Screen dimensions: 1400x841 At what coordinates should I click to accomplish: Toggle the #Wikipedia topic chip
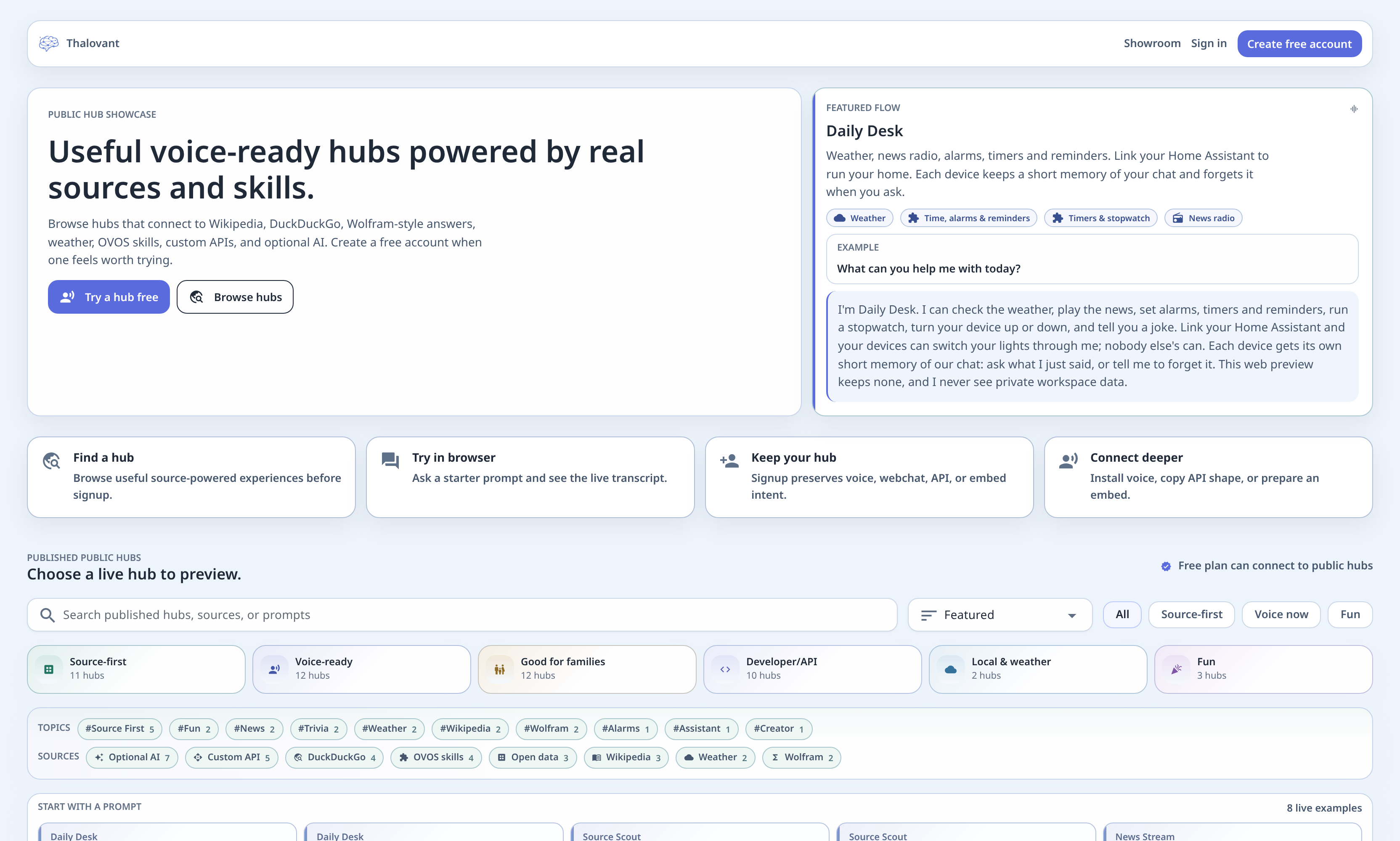470,729
